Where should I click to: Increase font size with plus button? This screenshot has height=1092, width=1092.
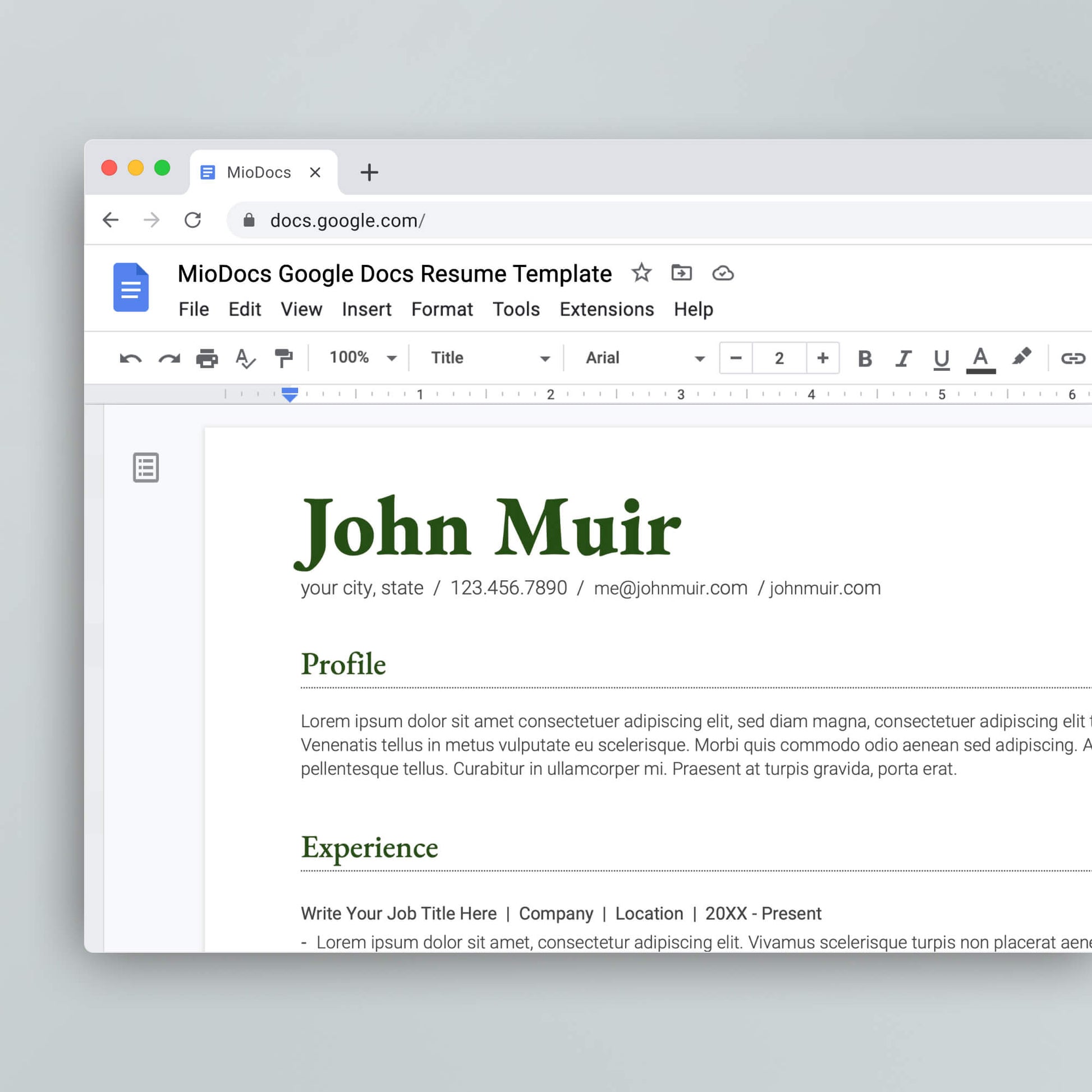pos(823,358)
